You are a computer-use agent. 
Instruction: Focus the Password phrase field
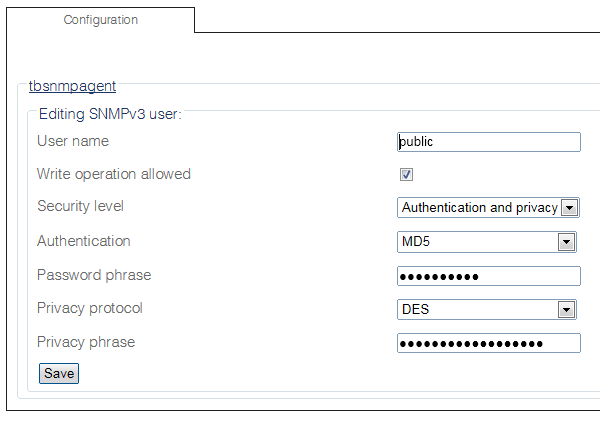coord(488,276)
